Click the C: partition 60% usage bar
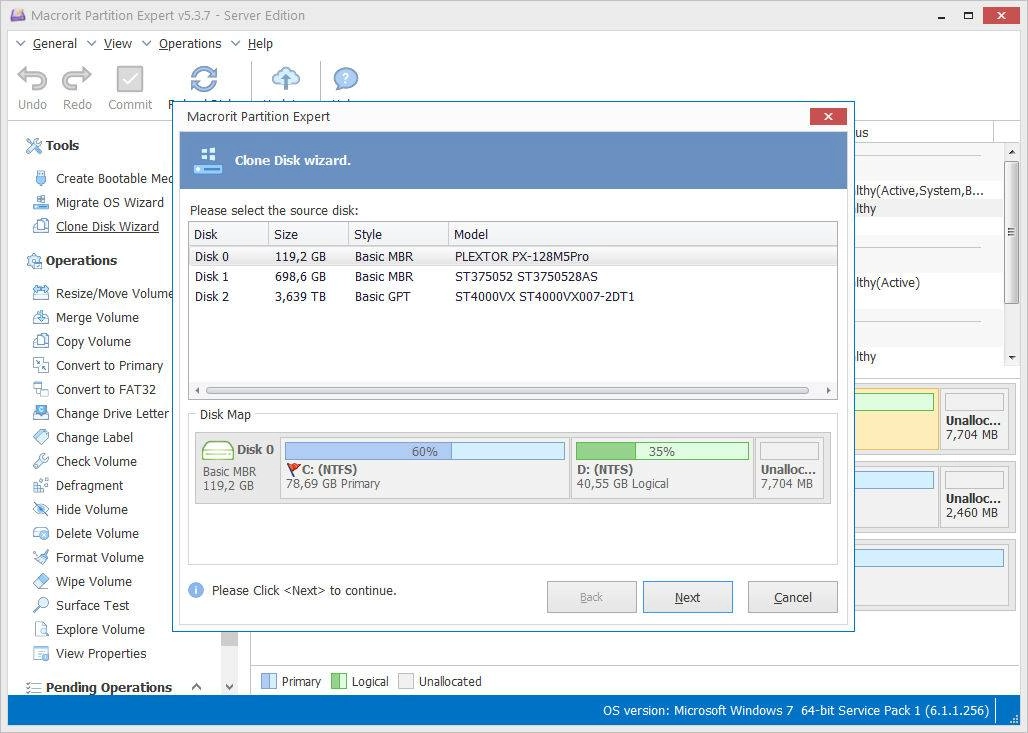The width and height of the screenshot is (1028, 733). [x=425, y=451]
